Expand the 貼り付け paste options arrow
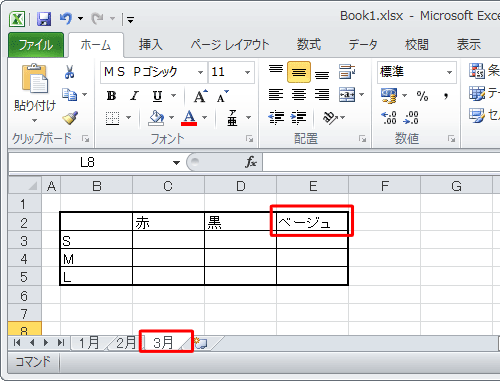500x381 pixels. tap(35, 120)
